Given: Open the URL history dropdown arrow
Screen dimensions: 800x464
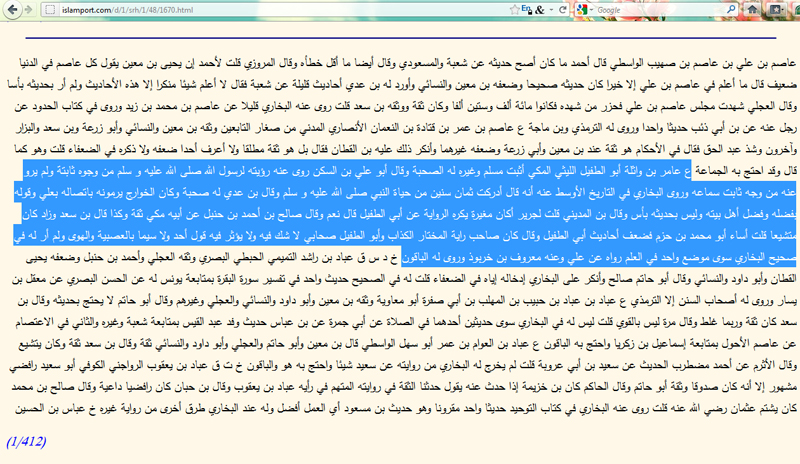Looking at the screenshot, I should pyautogui.click(x=552, y=10).
